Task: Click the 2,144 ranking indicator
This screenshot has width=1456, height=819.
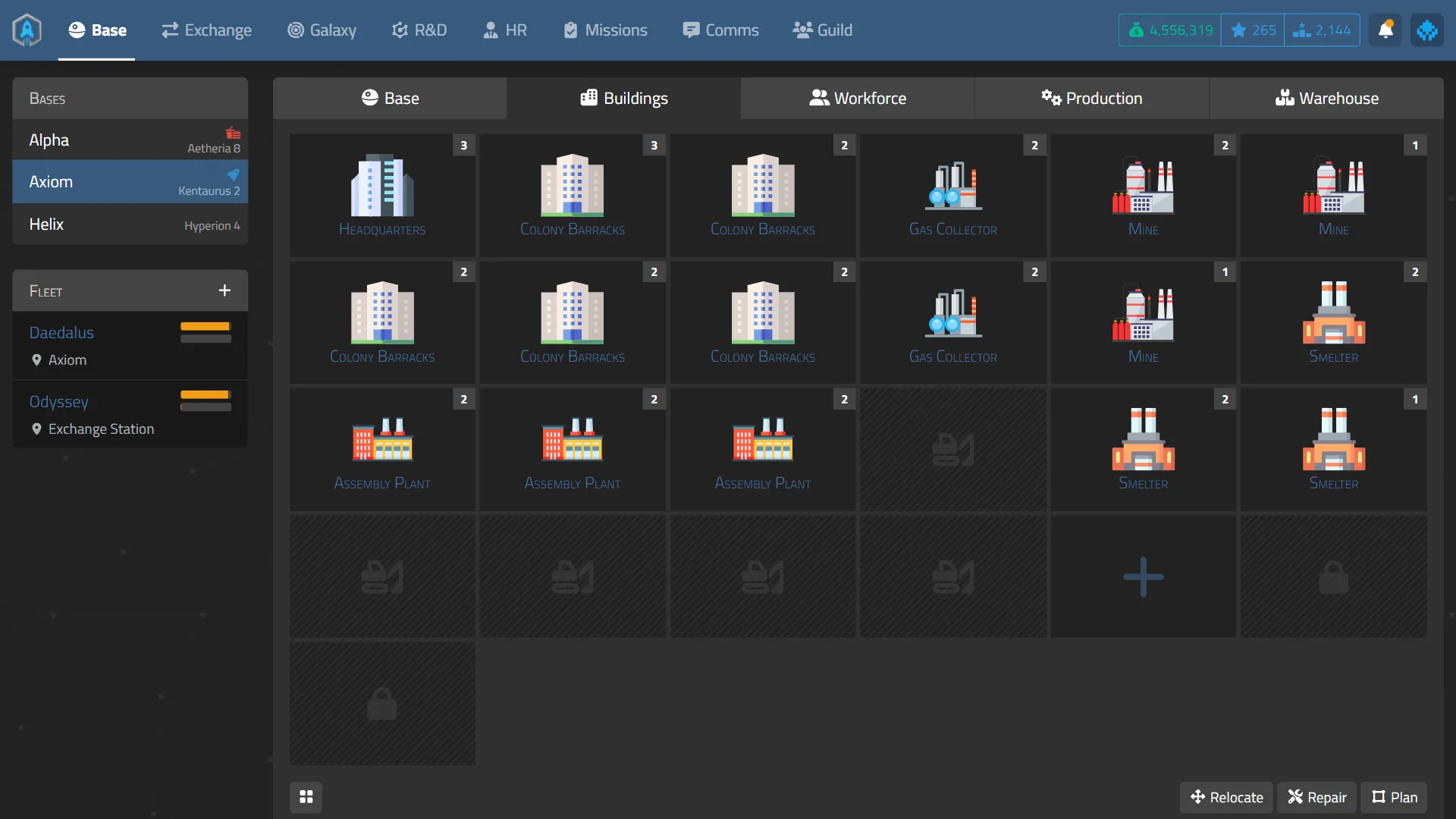Action: click(1322, 30)
